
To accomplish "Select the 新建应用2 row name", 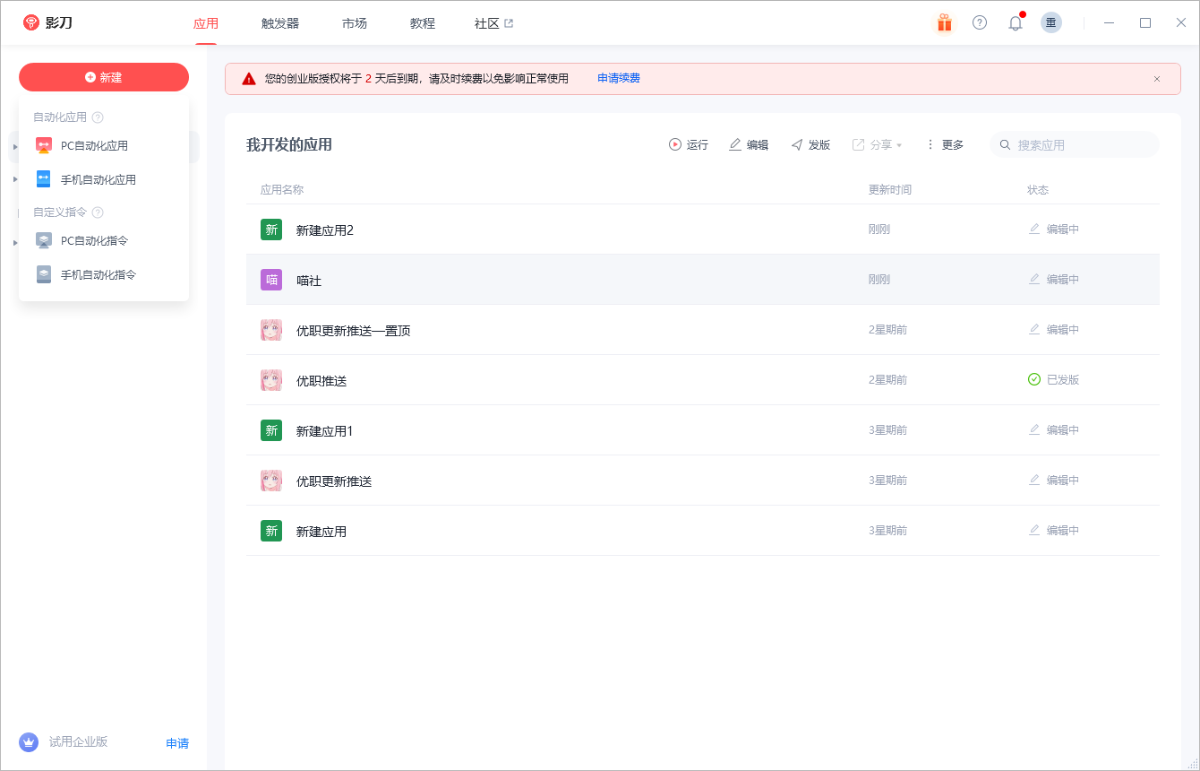I will point(325,230).
